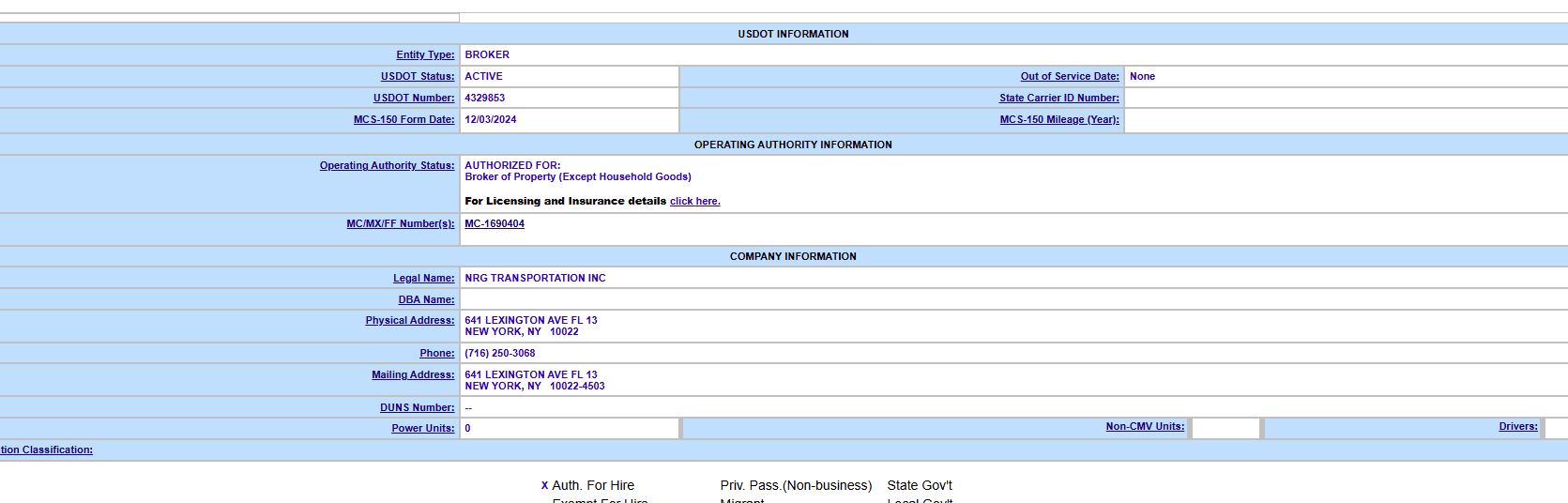Select the Auth. For Hire classification
1568x503 pixels.
[x=593, y=486]
